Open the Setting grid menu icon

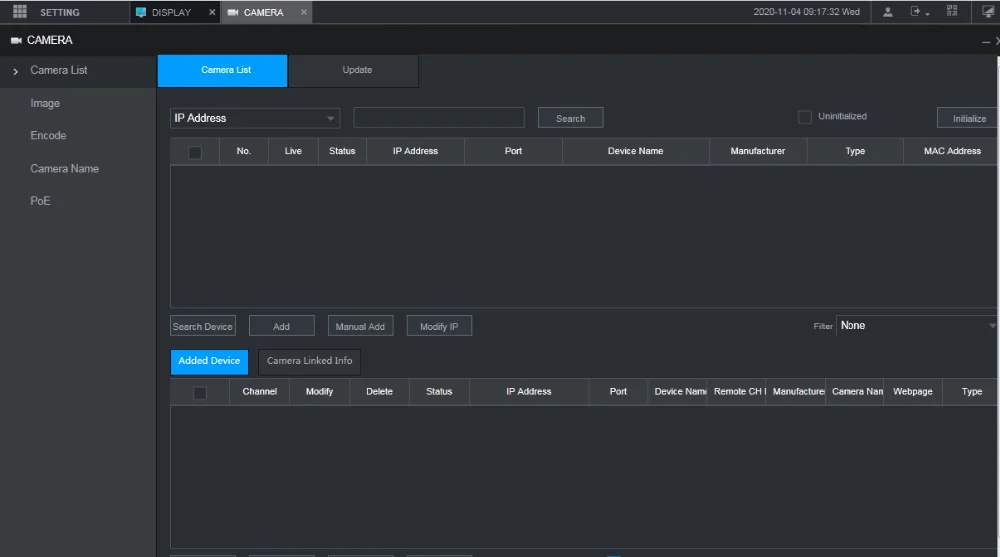(x=19, y=12)
